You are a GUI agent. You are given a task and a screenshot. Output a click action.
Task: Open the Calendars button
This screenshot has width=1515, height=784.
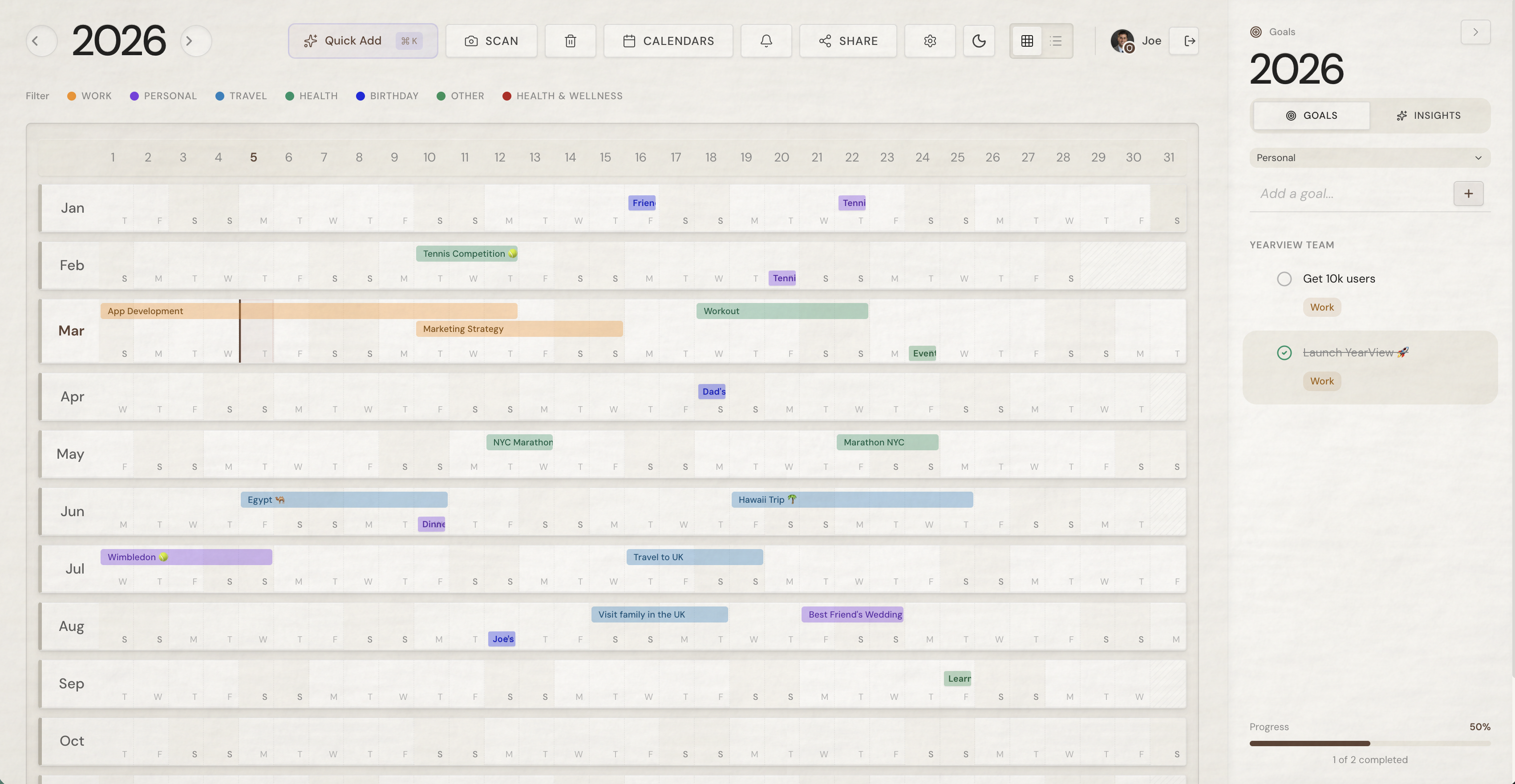tap(668, 40)
